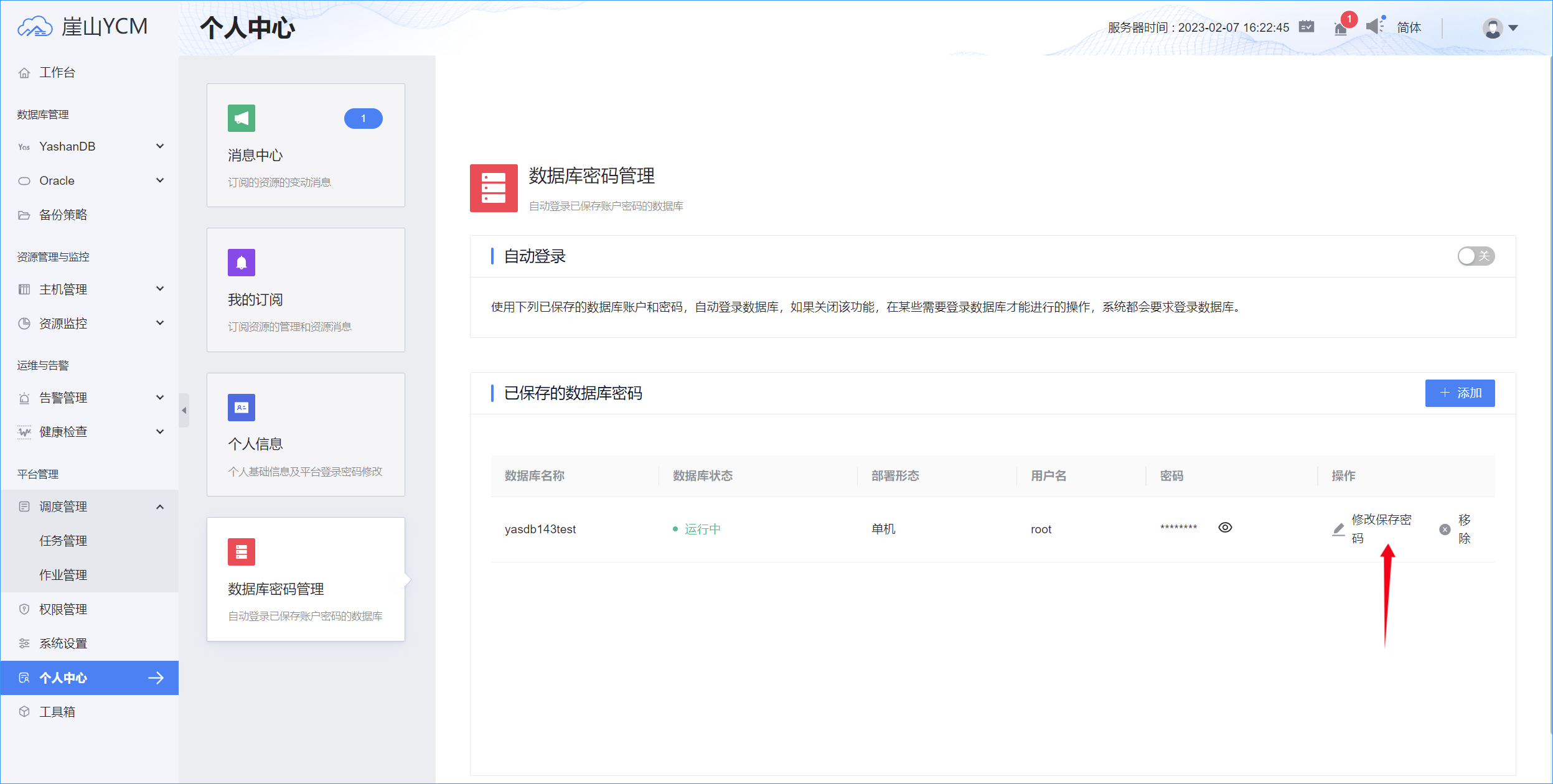Open notifications via the top bar bell icon
1553x784 pixels.
pyautogui.click(x=1340, y=27)
